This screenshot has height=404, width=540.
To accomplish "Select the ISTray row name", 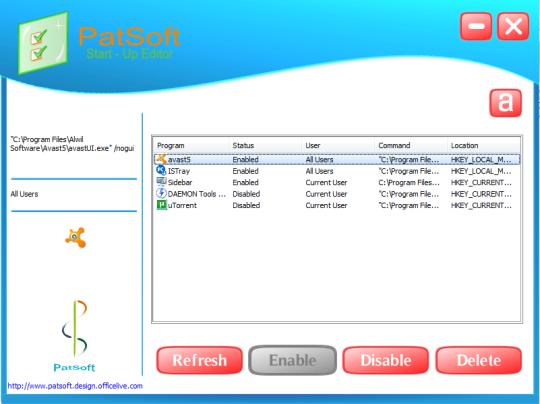I will coord(179,171).
